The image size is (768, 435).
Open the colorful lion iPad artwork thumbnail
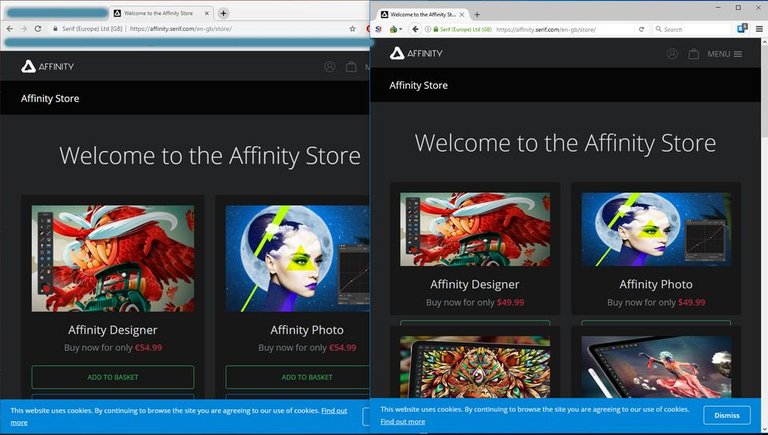(475, 367)
